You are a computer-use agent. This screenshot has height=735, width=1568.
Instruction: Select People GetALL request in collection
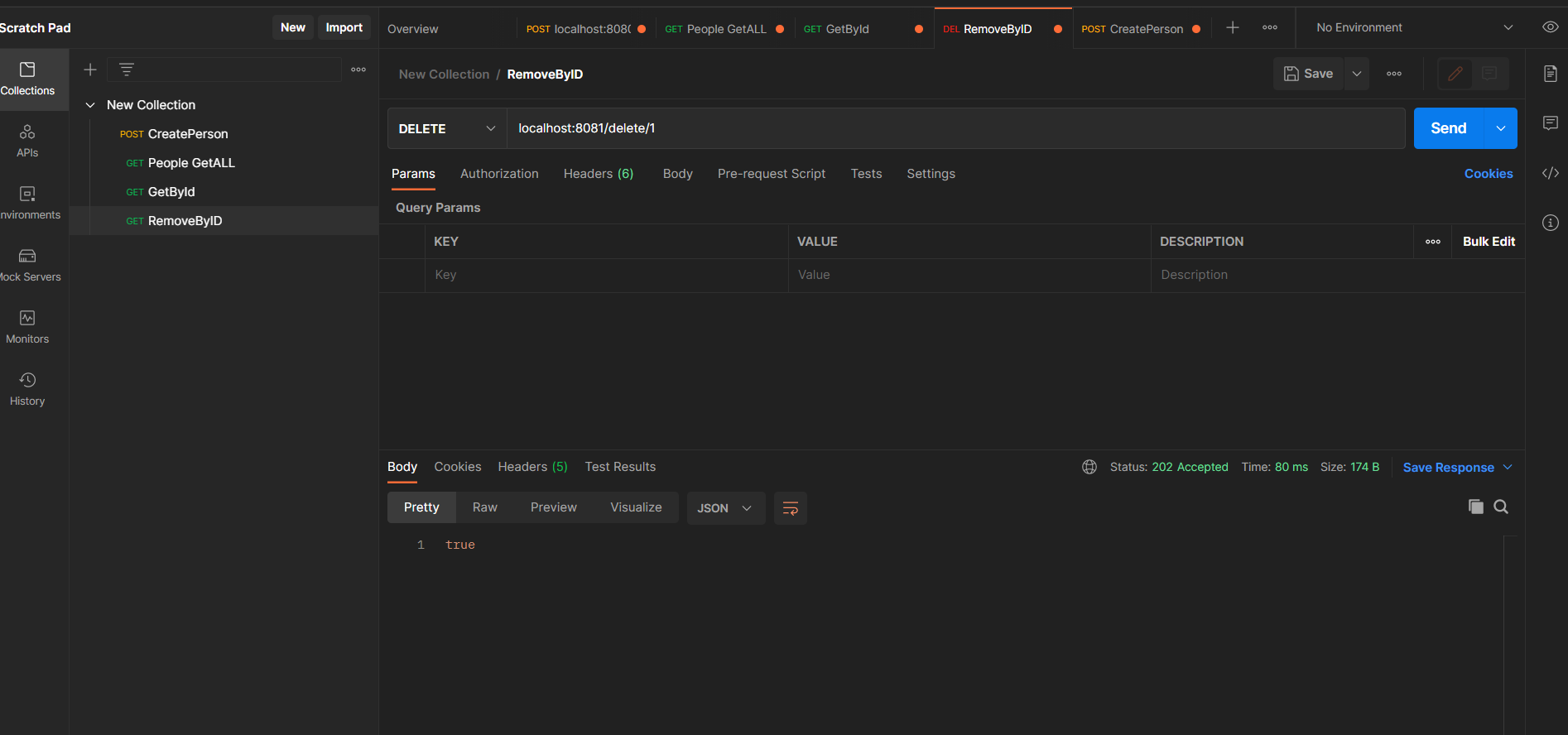(224, 163)
